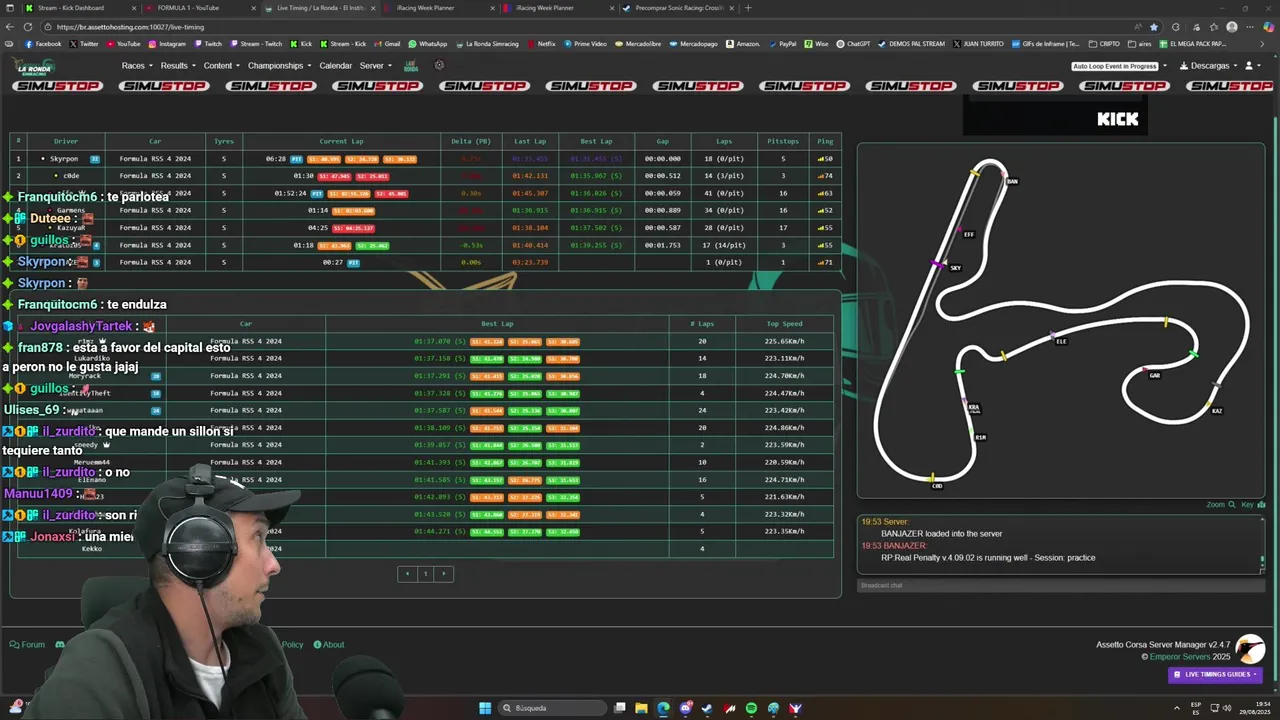This screenshot has height=720, width=1280.
Task: Open the ChatGPT bookmark
Action: (x=854, y=44)
